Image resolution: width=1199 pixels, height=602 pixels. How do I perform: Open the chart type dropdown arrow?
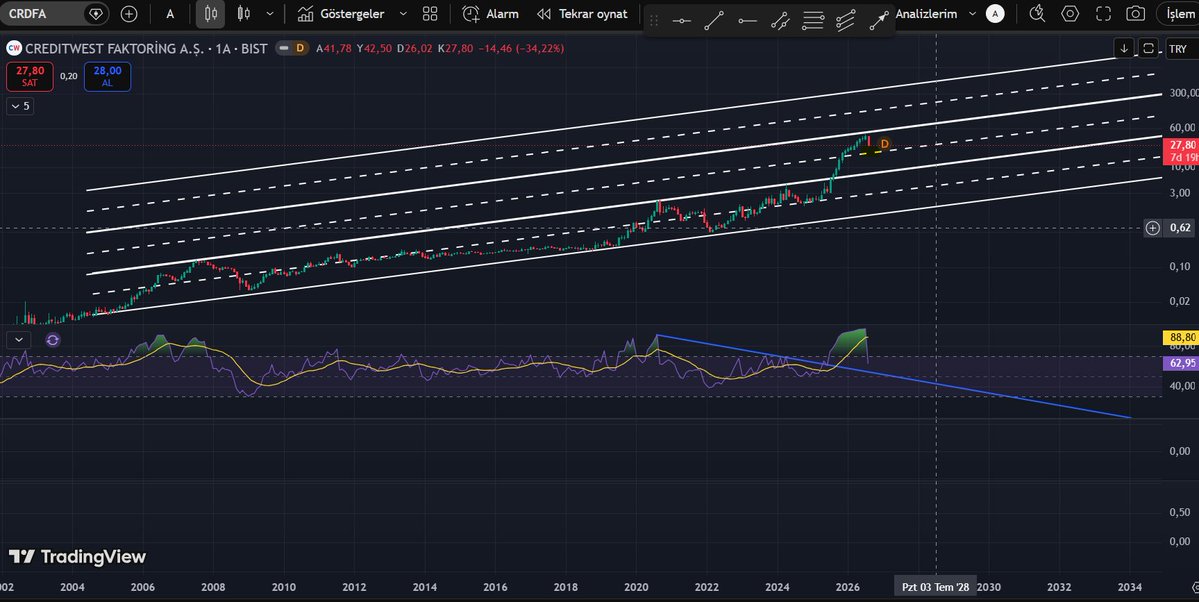click(x=270, y=14)
